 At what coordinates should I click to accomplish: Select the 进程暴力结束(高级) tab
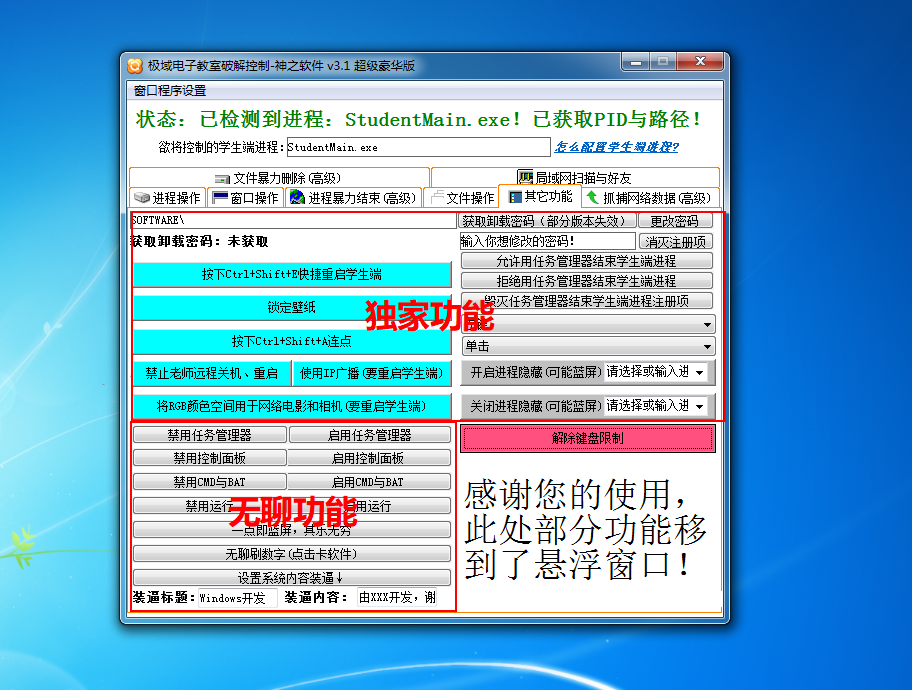(x=353, y=198)
